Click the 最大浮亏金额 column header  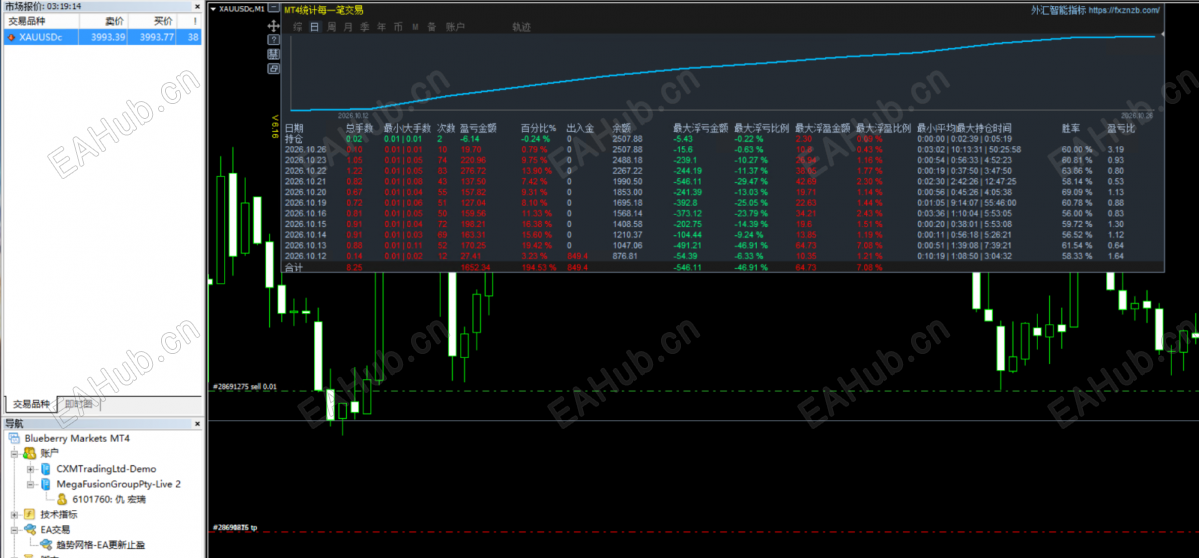700,128
